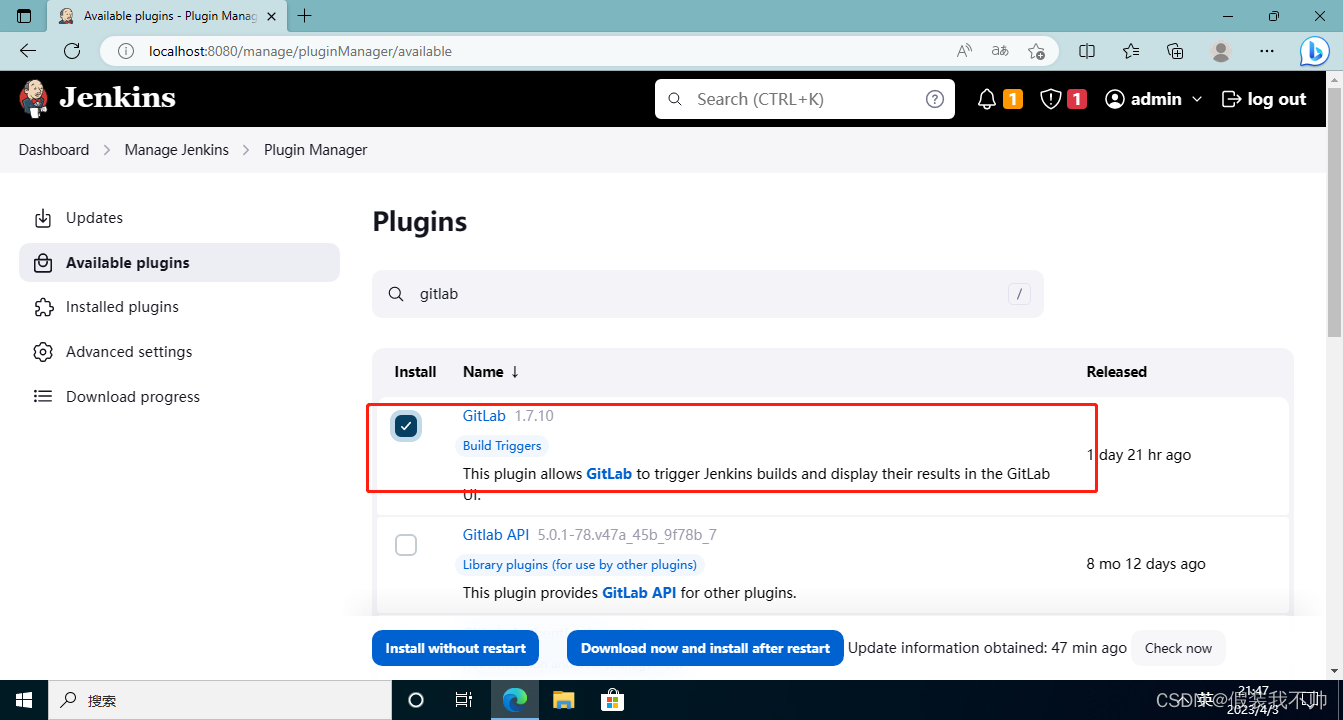Image resolution: width=1343 pixels, height=720 pixels.
Task: Click the GitLab API link in description
Action: coord(639,593)
